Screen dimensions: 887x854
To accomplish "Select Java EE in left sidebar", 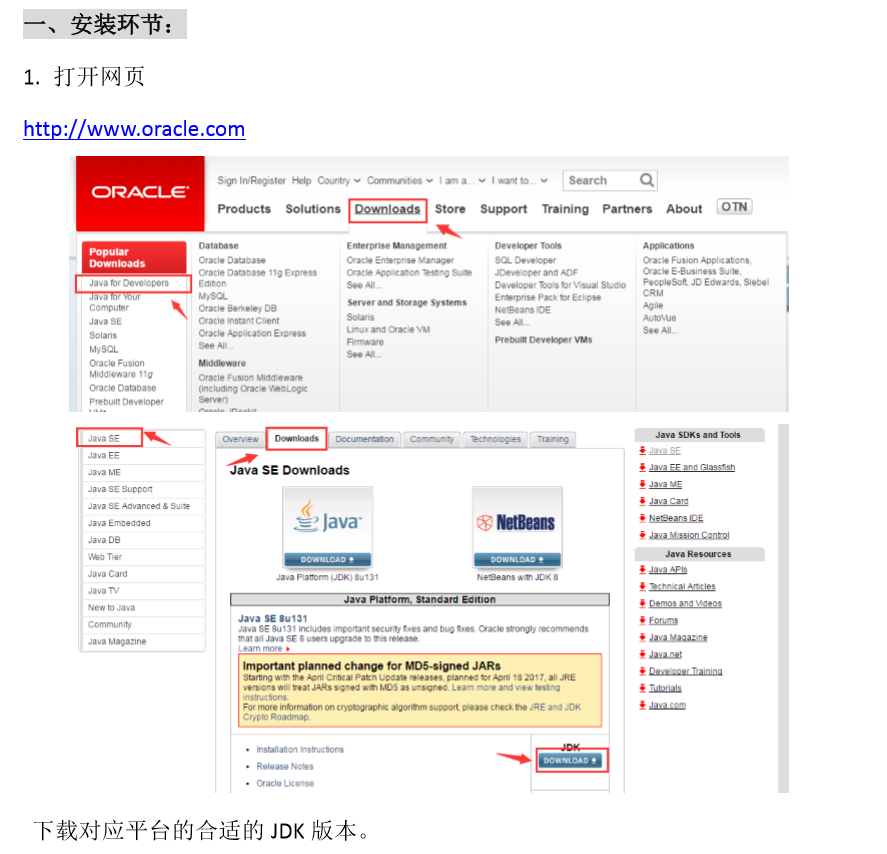I will [104, 455].
